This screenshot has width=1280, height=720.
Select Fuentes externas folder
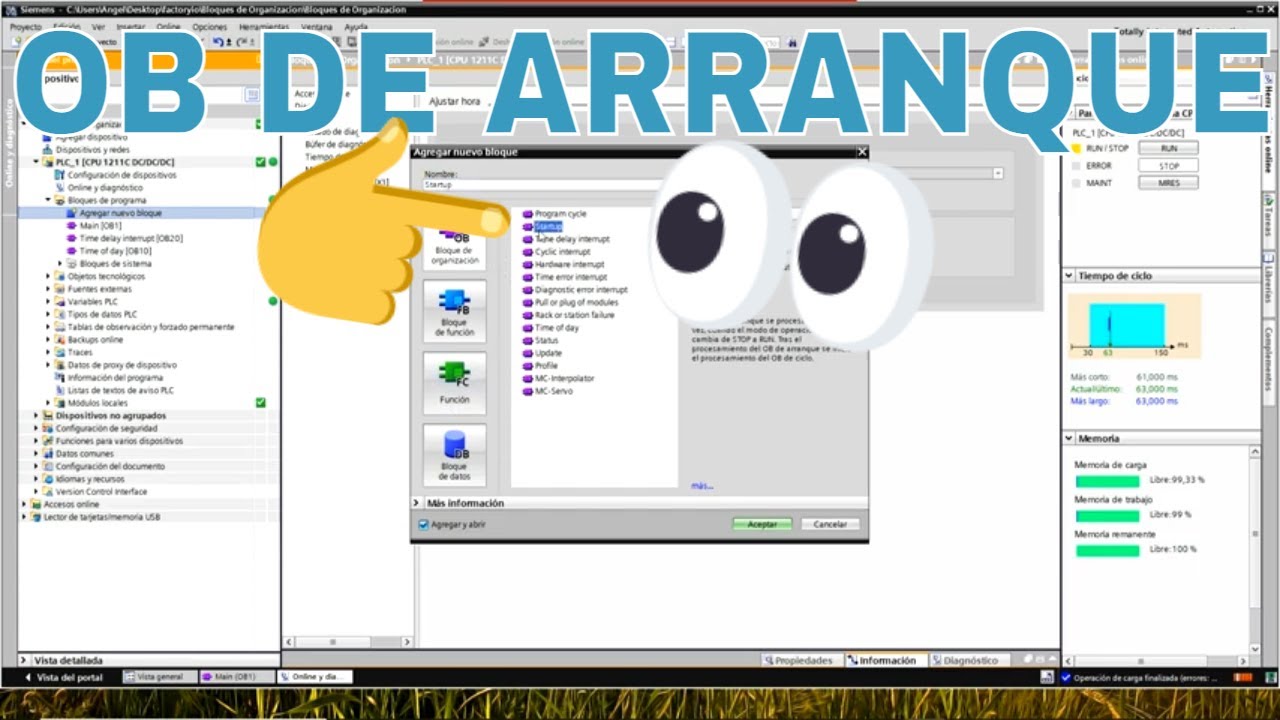coord(99,289)
